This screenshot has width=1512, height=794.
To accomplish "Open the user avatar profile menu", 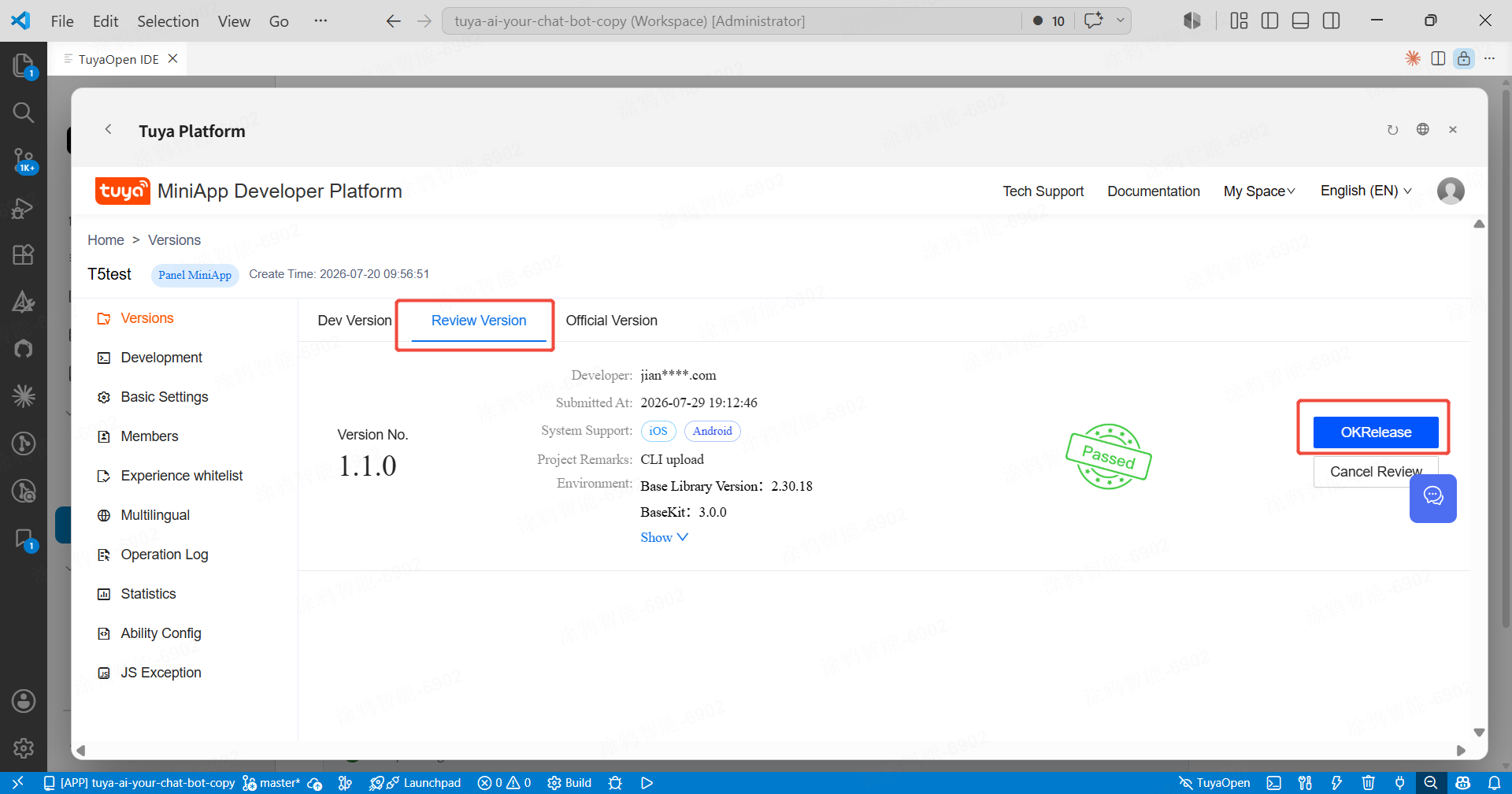I will [x=1451, y=191].
